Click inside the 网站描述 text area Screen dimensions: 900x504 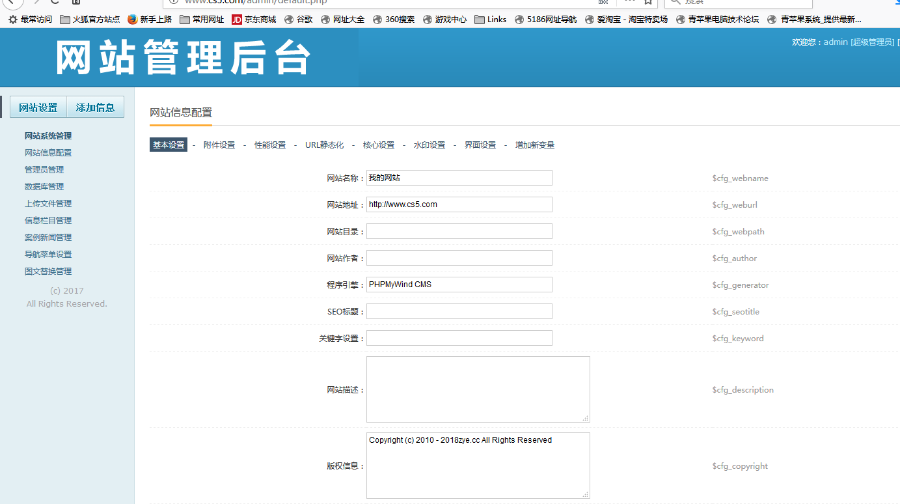coord(477,389)
